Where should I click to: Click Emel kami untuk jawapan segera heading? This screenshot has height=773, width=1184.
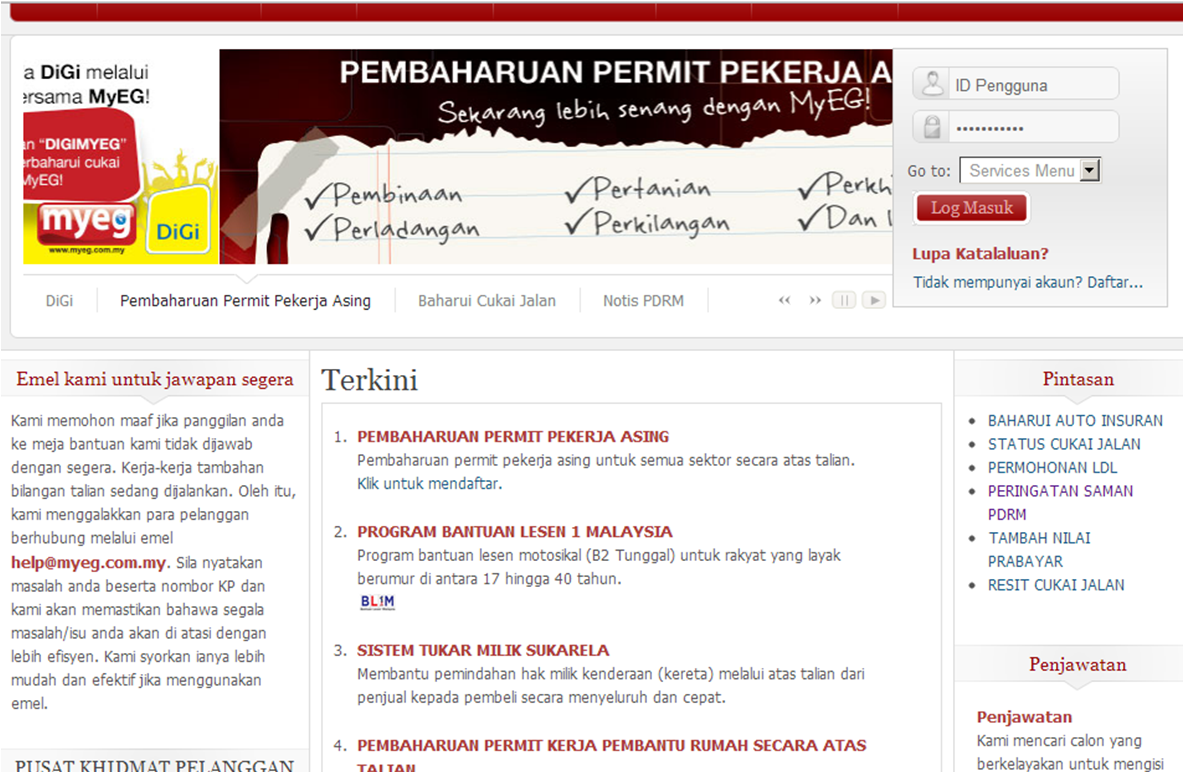click(155, 379)
